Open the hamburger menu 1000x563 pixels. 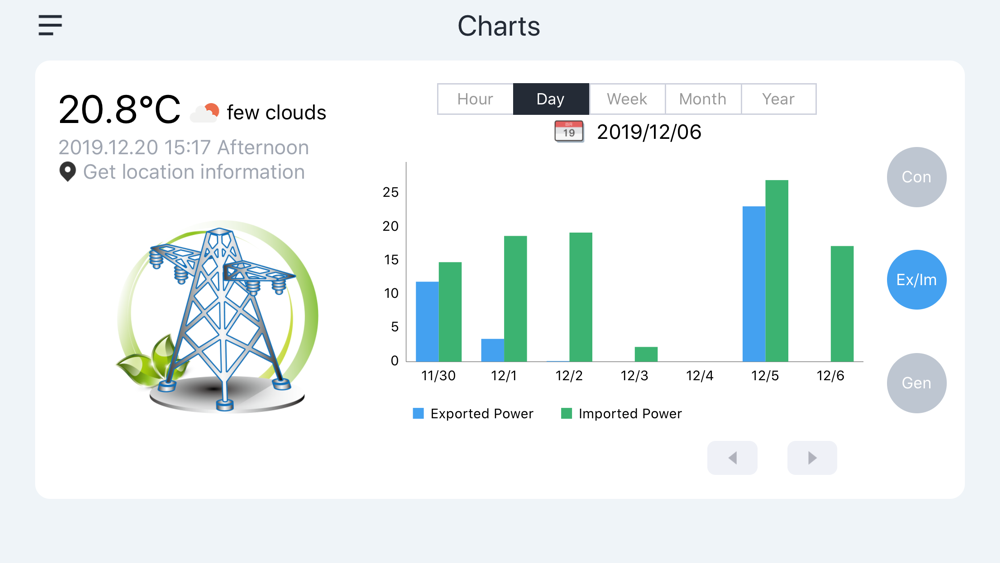(x=50, y=26)
